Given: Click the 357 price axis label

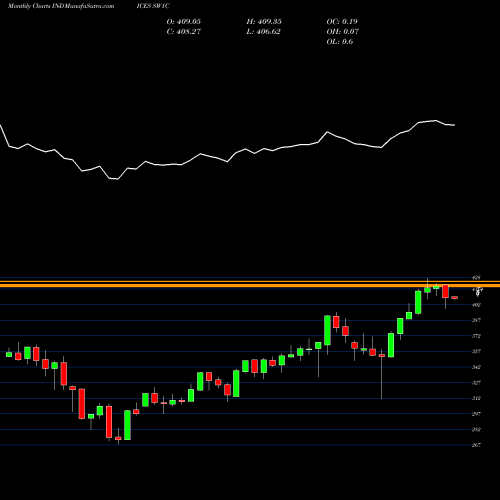Looking at the screenshot, I should (477, 351).
